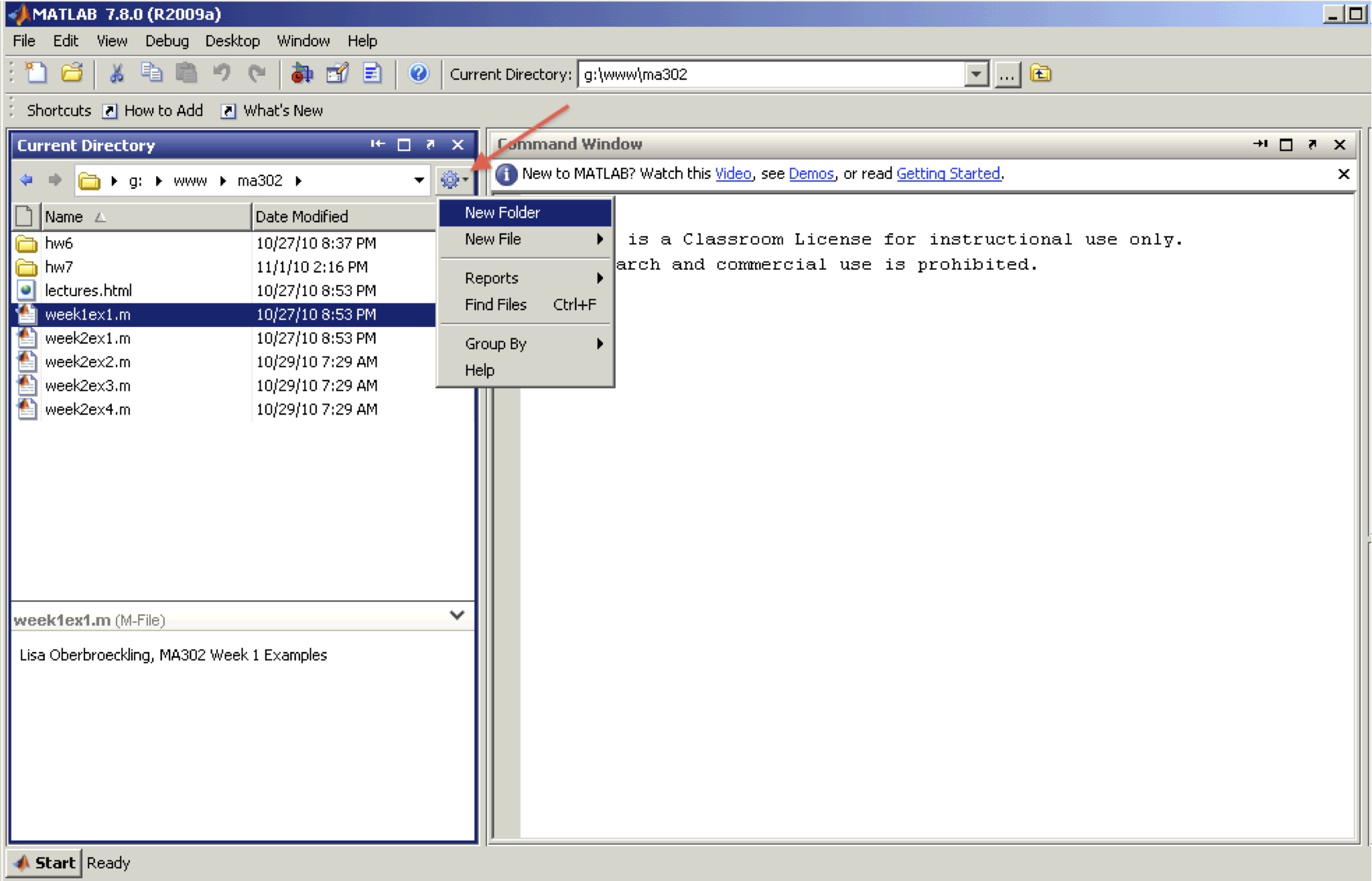Click the gear actions icon in Current Directory
Viewport: 1372px width, 881px height.
tap(454, 180)
